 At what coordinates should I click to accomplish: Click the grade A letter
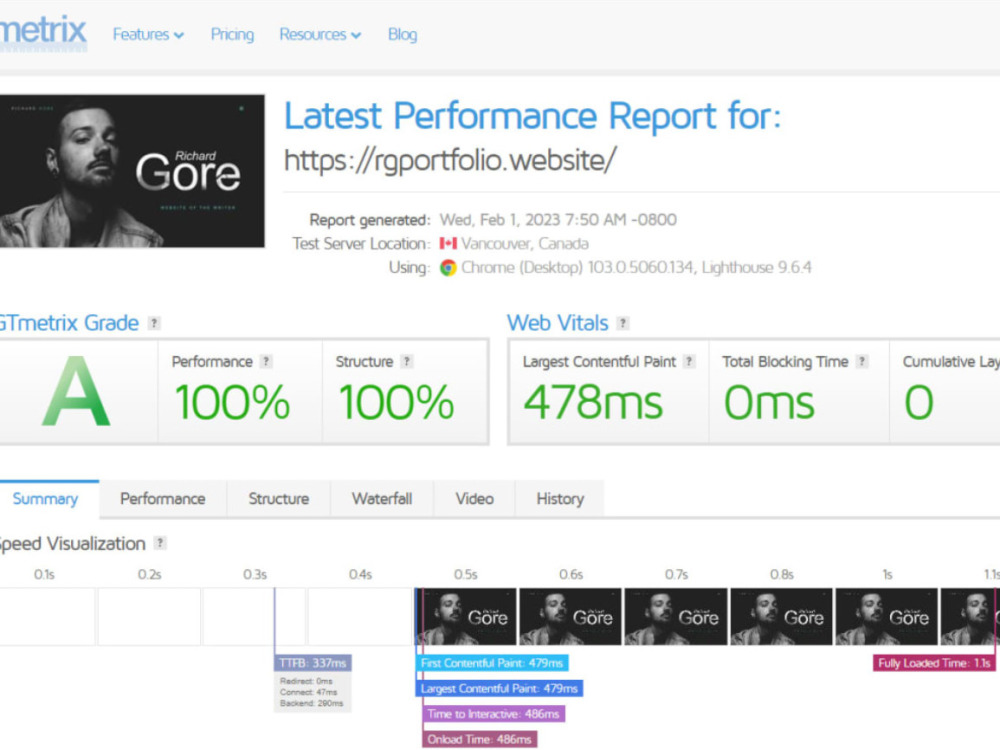pyautogui.click(x=76, y=391)
